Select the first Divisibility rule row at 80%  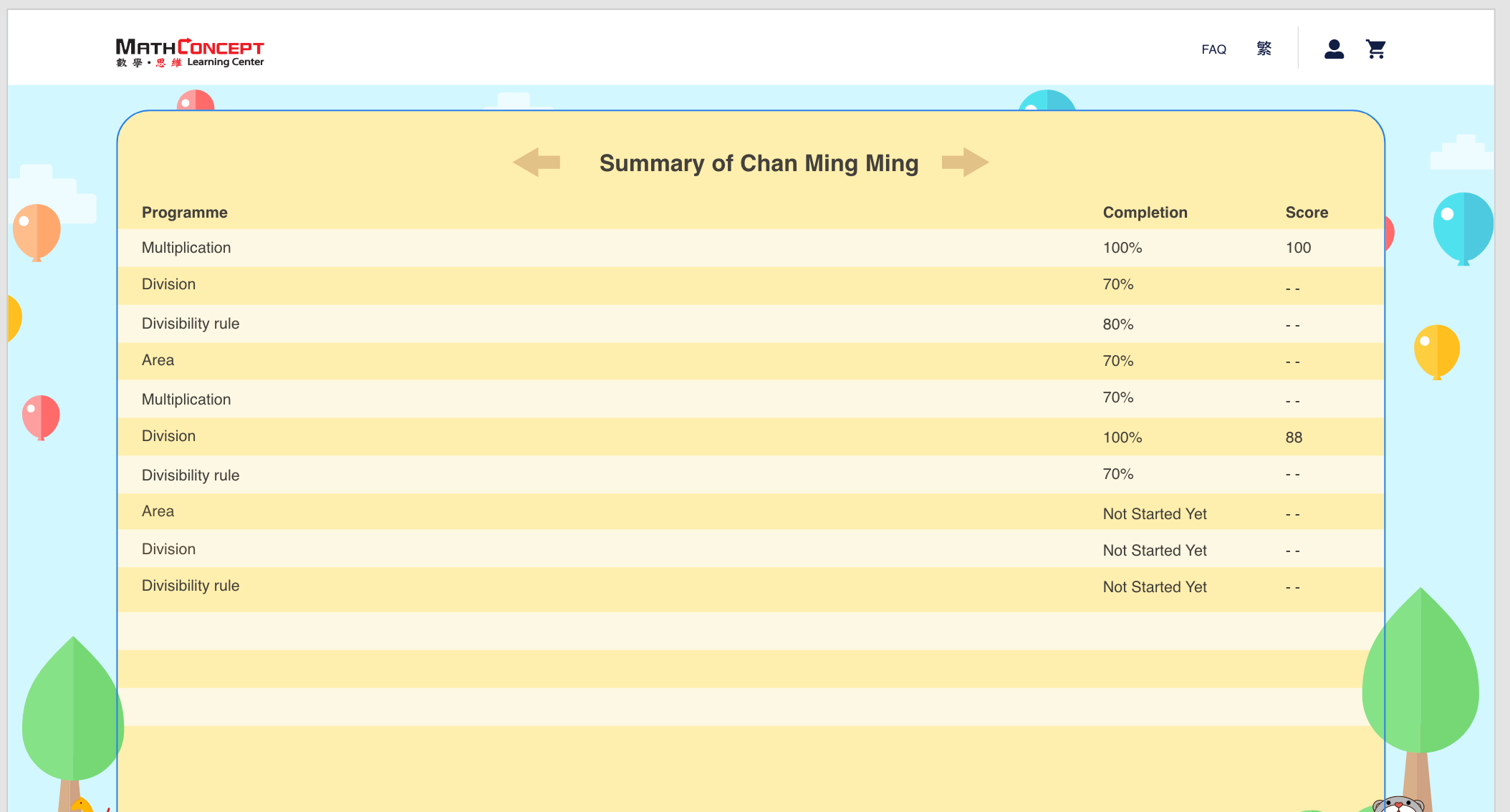191,324
